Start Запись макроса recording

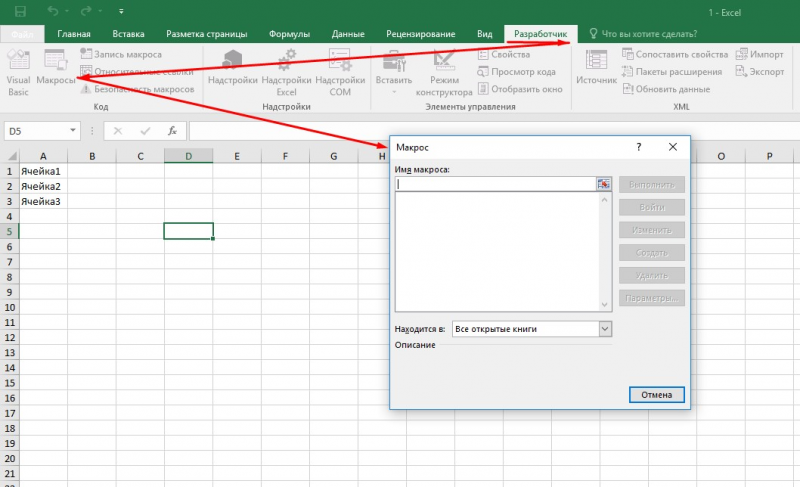(x=121, y=54)
